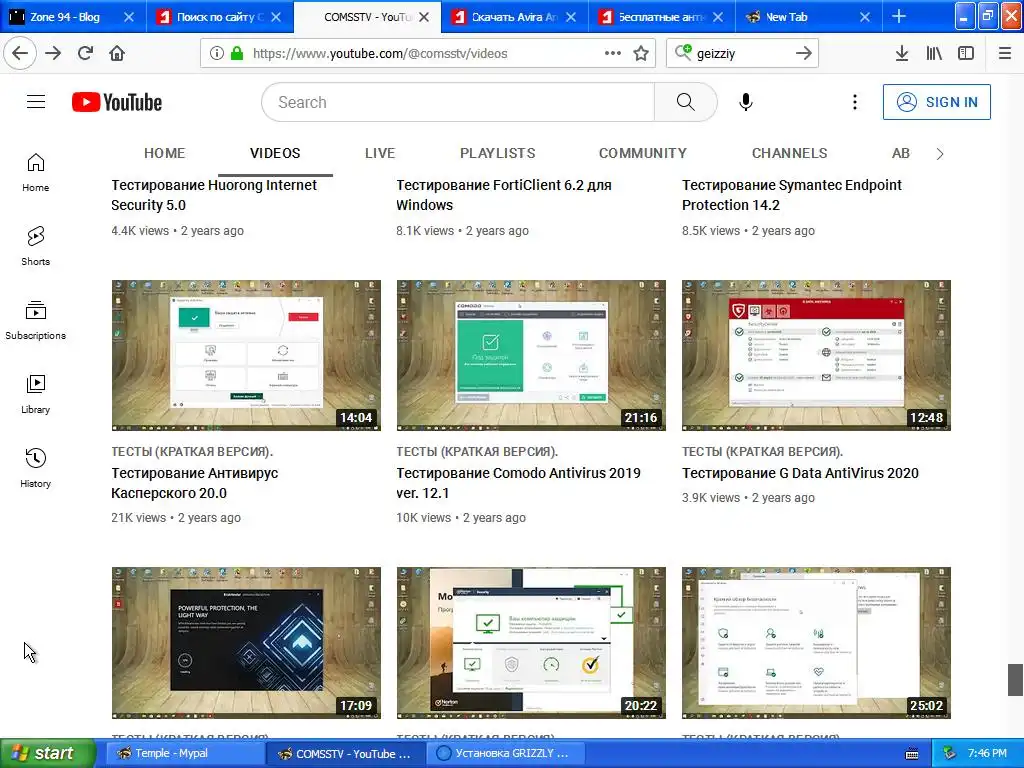Screen dimensions: 1024x768
Task: Open a new browser tab with plus
Action: (899, 16)
